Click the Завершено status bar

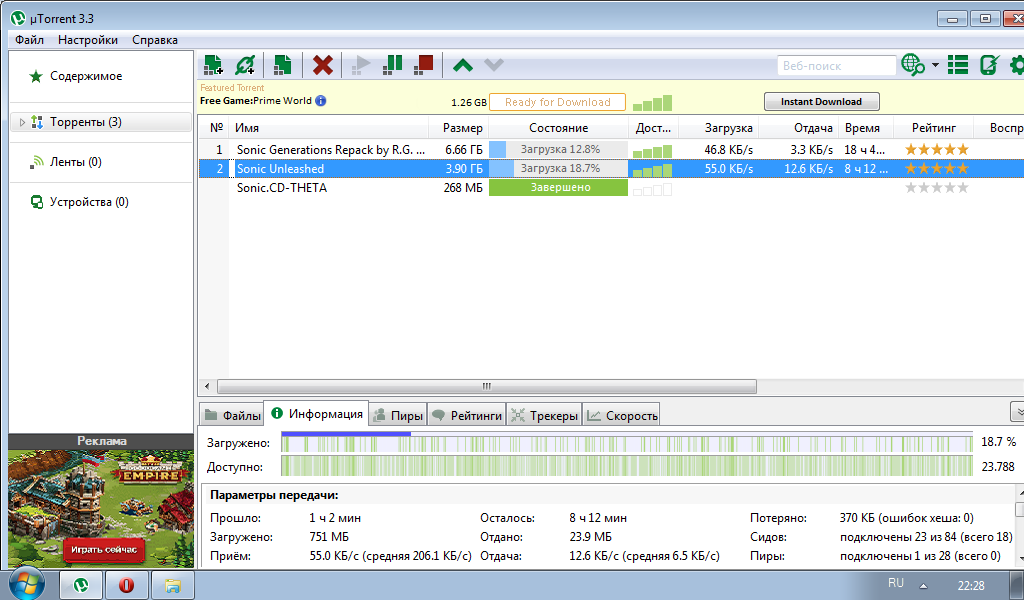558,187
